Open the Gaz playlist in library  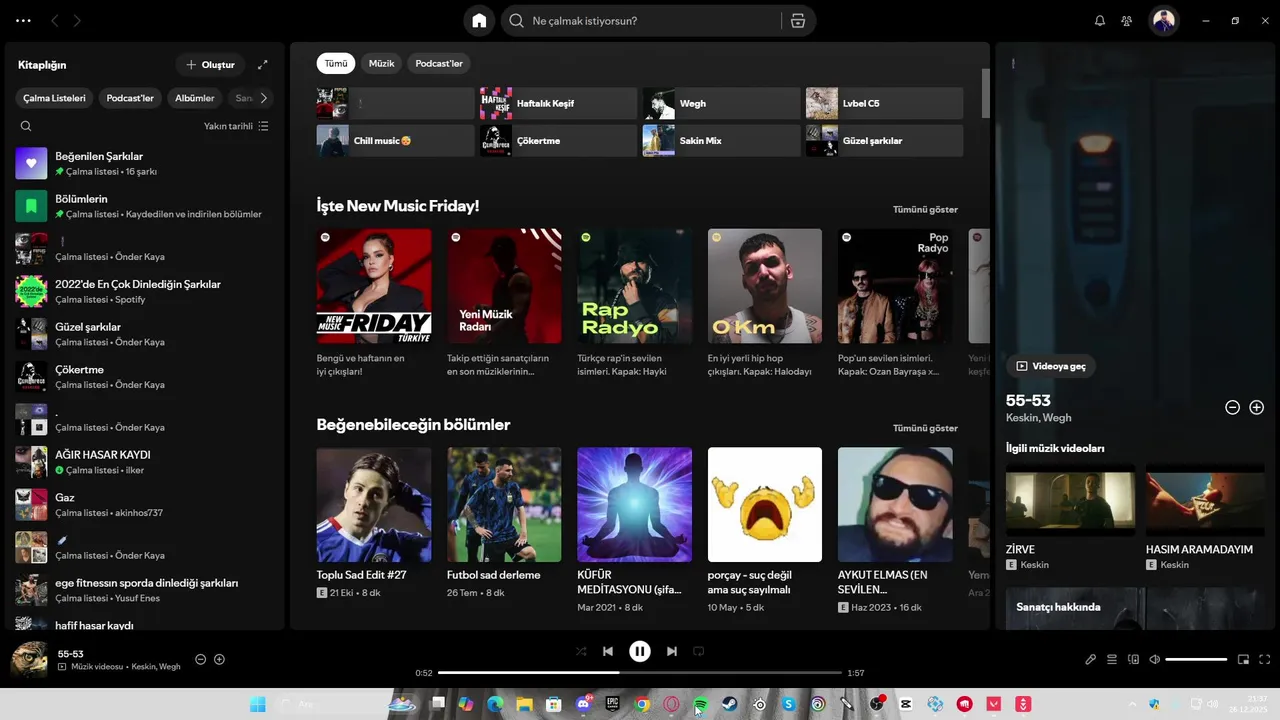click(x=144, y=505)
